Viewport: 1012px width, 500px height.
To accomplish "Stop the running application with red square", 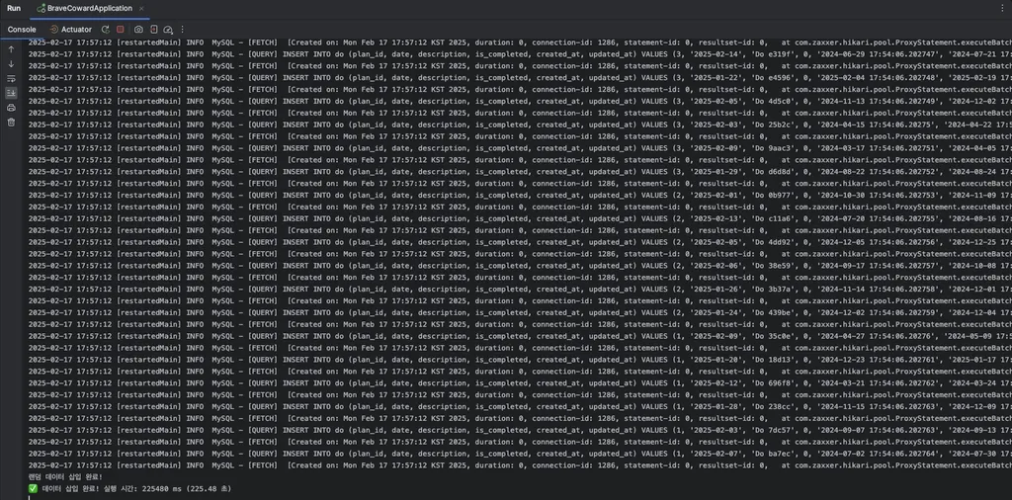I will (121, 30).
